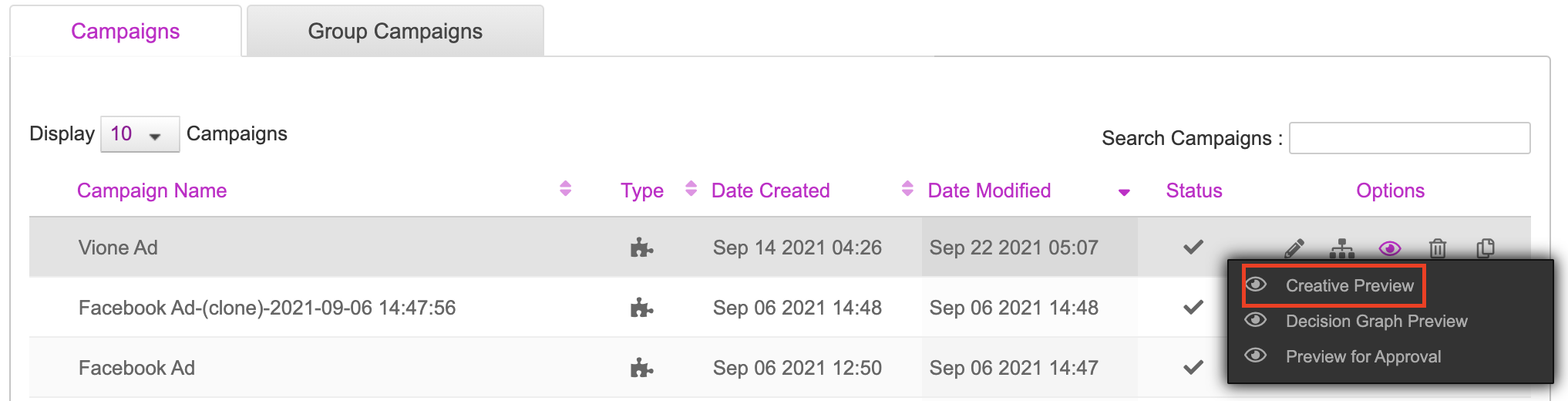Click the puzzle icon in Facebook Ad row

[x=641, y=368]
